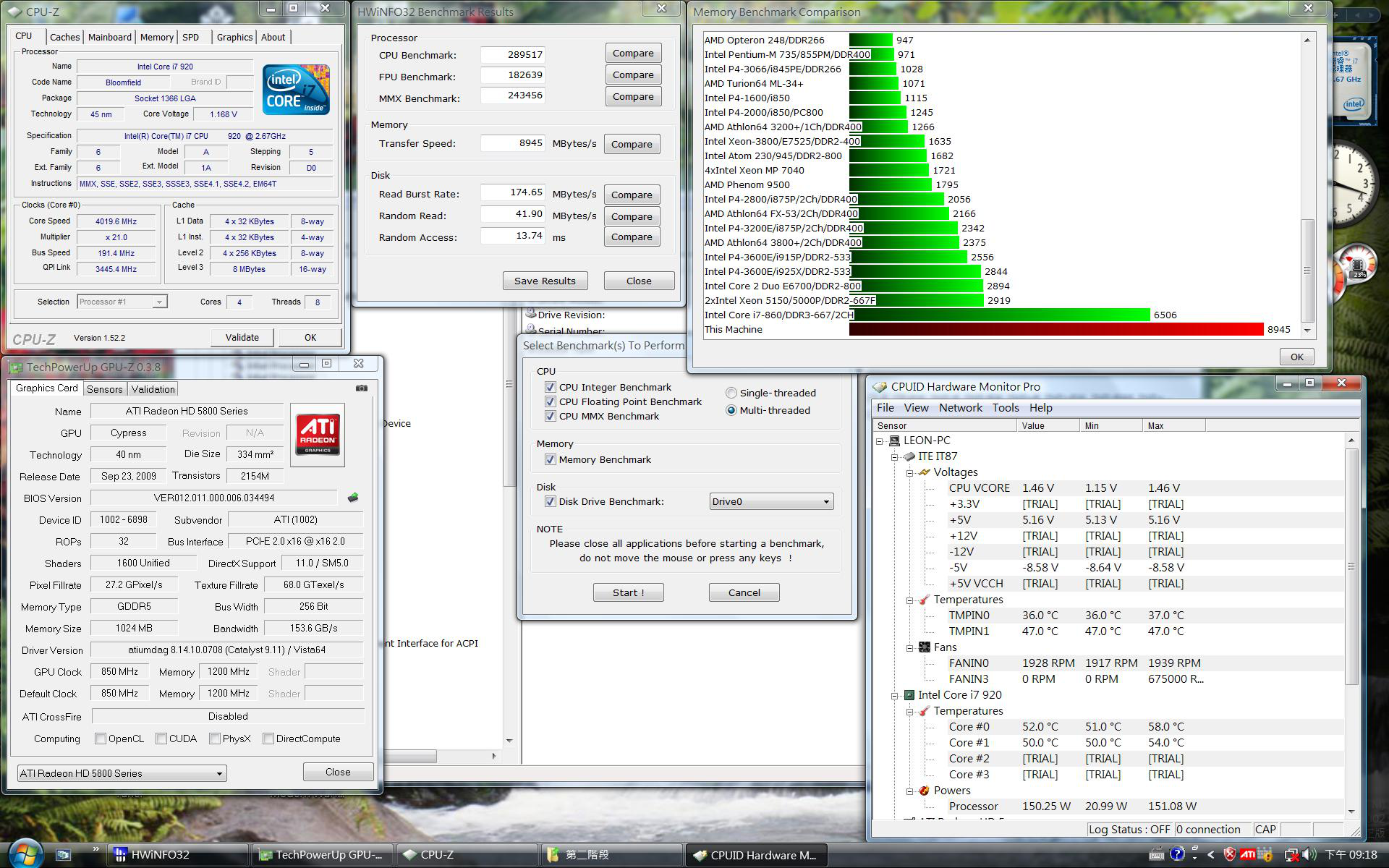Switch to the Mainboard tab in CPU-Z

(x=110, y=37)
